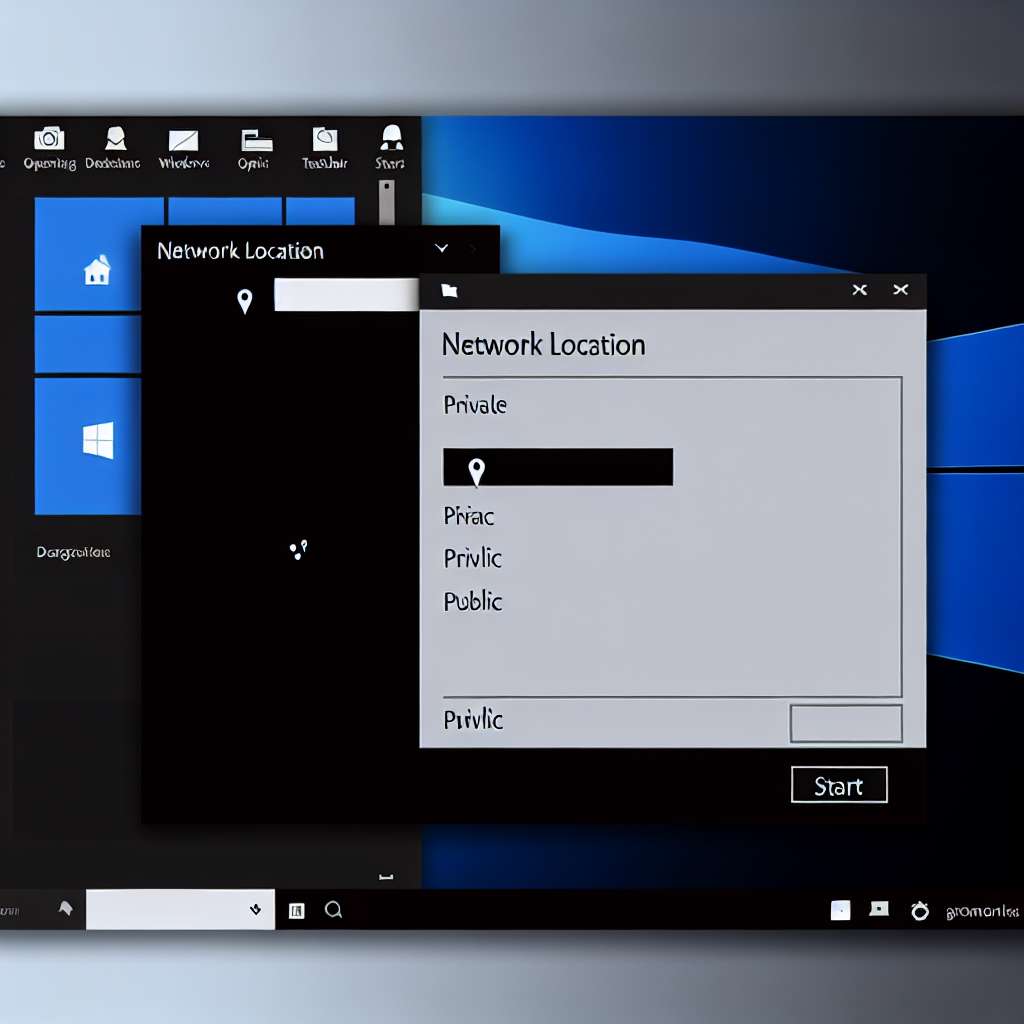1024x1024 pixels.
Task: Select the Public network option
Action: click(x=472, y=601)
